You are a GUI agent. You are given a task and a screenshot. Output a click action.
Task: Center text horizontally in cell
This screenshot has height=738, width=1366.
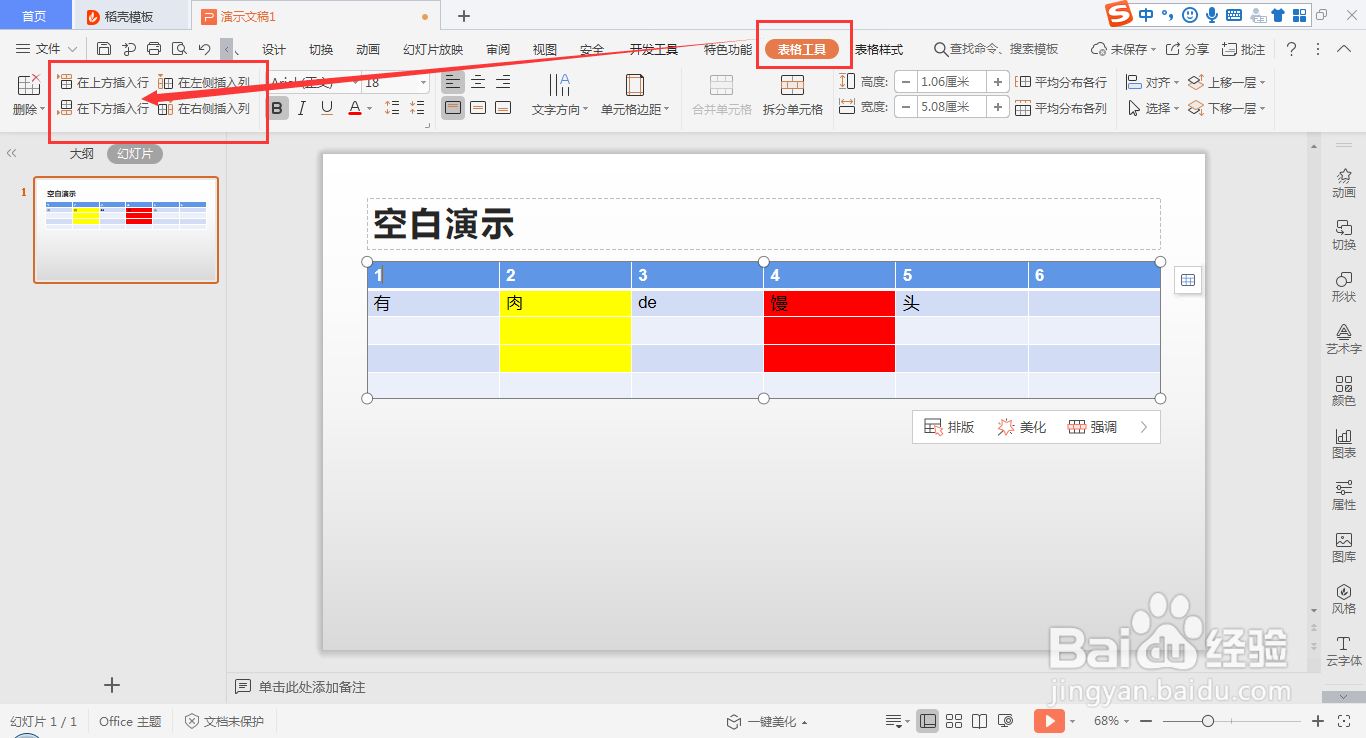[x=478, y=82]
